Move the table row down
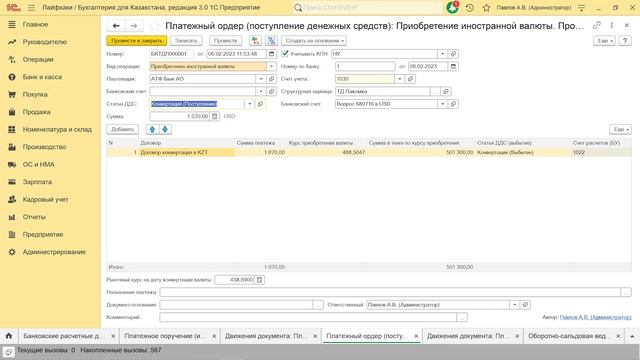The image size is (640, 360). [x=165, y=129]
